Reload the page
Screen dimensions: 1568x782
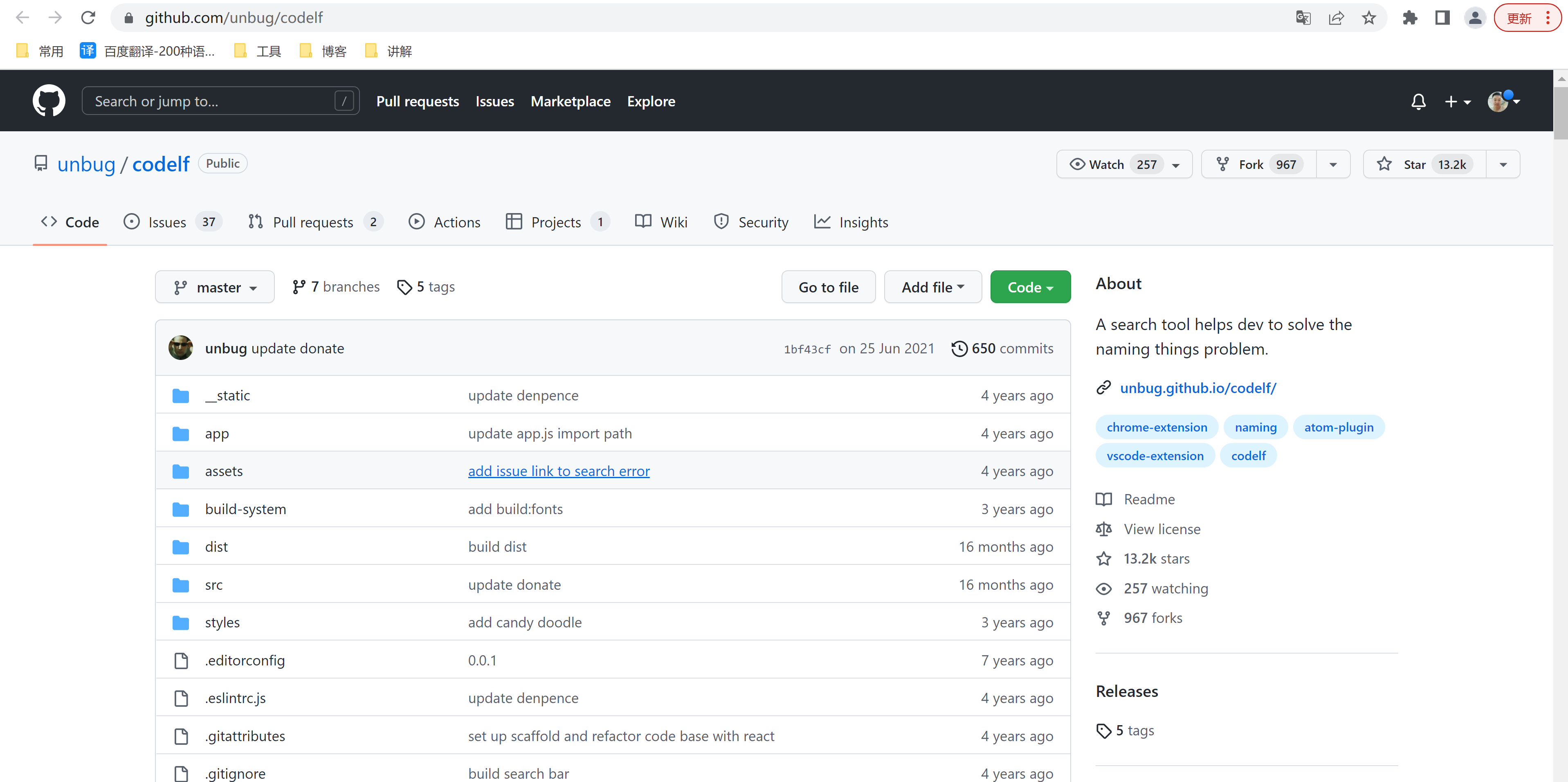[x=88, y=18]
